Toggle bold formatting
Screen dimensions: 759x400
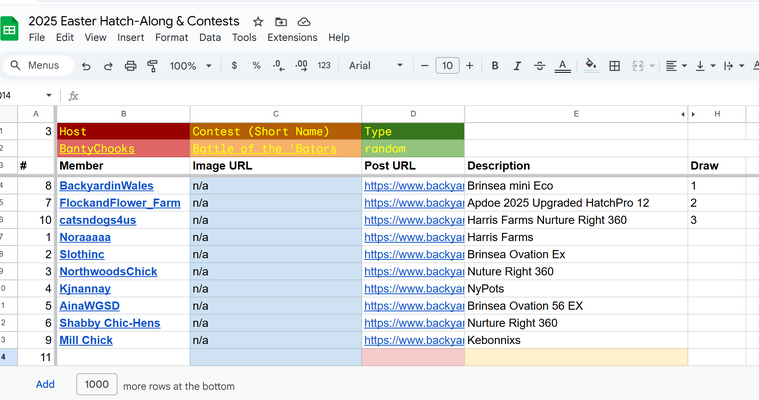[x=495, y=65]
